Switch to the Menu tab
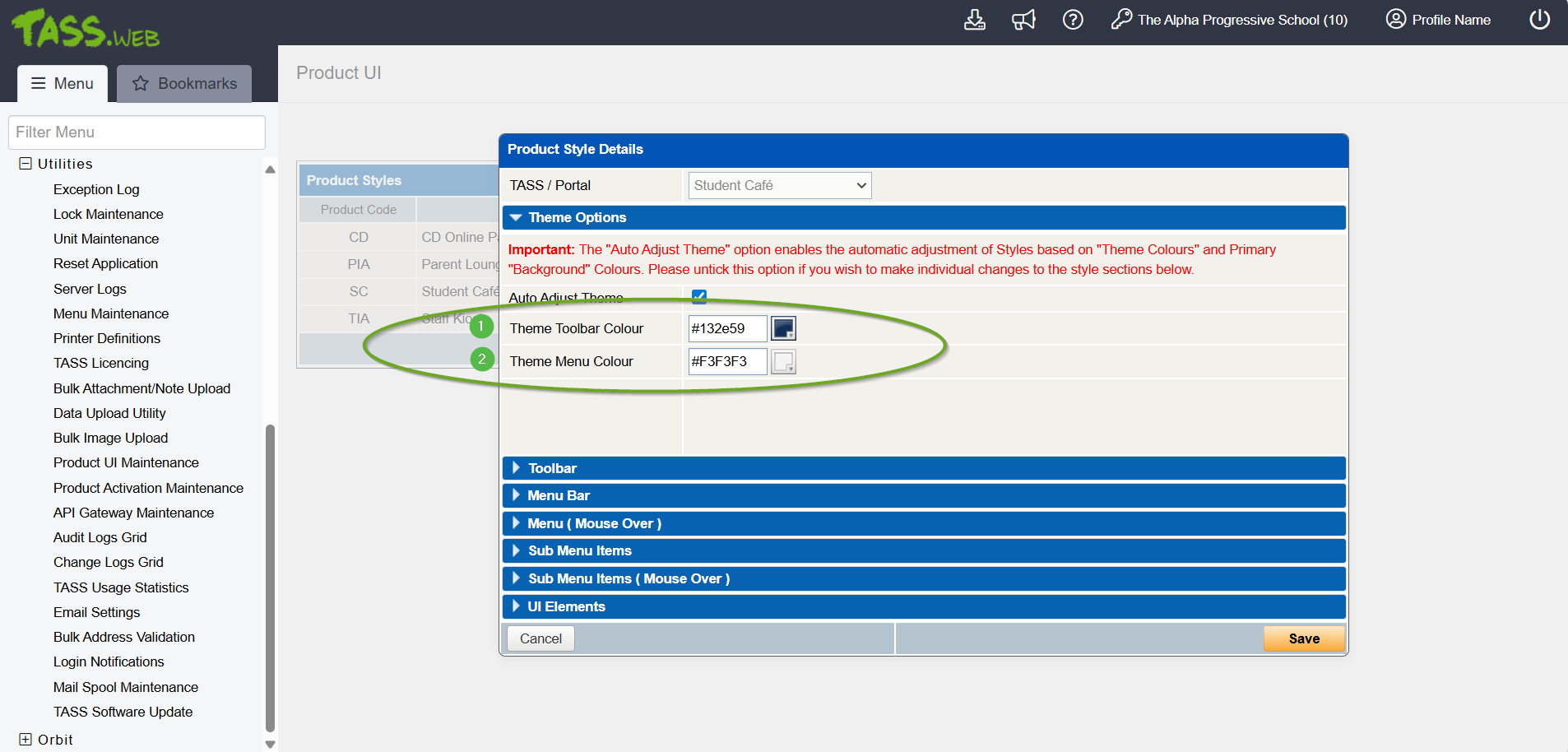This screenshot has width=1568, height=752. [63, 84]
